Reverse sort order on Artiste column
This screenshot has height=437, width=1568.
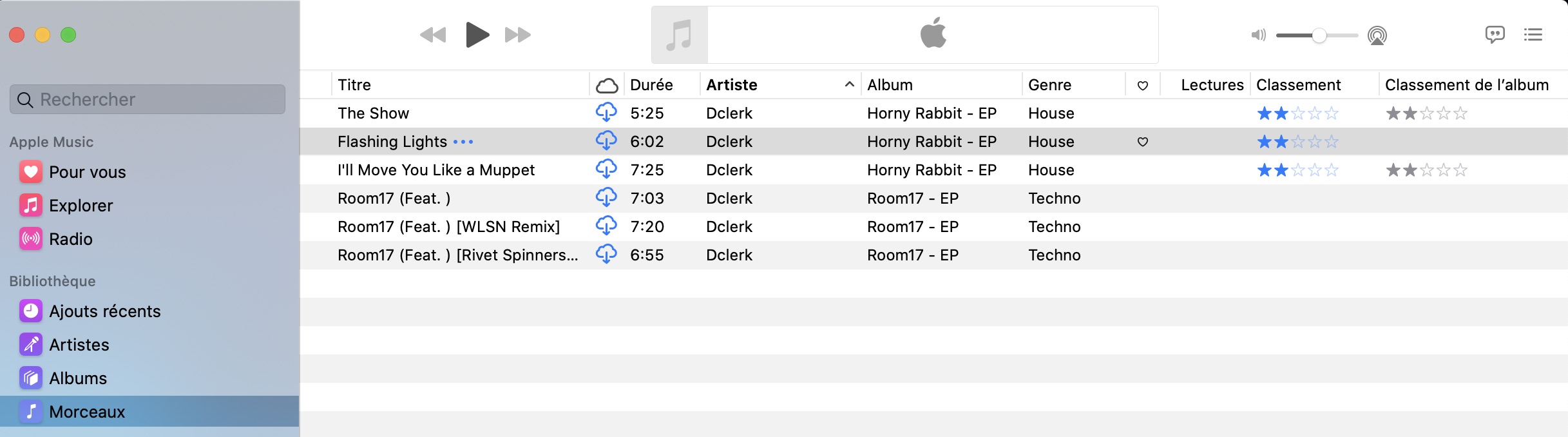[849, 85]
